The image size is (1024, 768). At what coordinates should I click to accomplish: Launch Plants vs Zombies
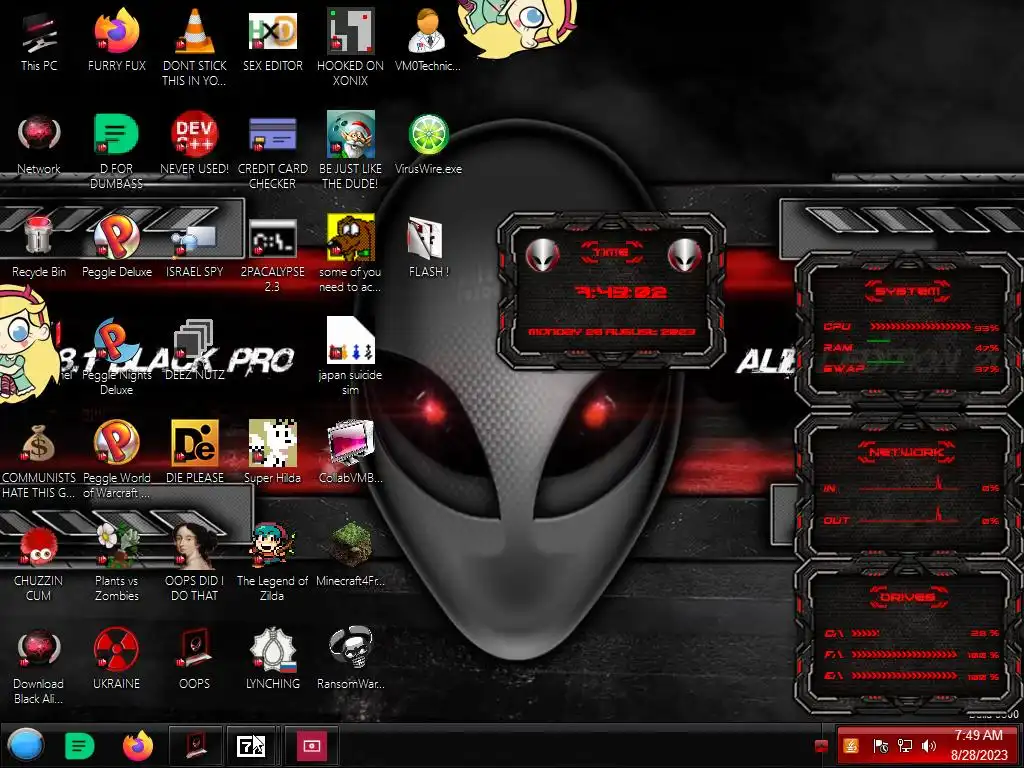click(116, 563)
